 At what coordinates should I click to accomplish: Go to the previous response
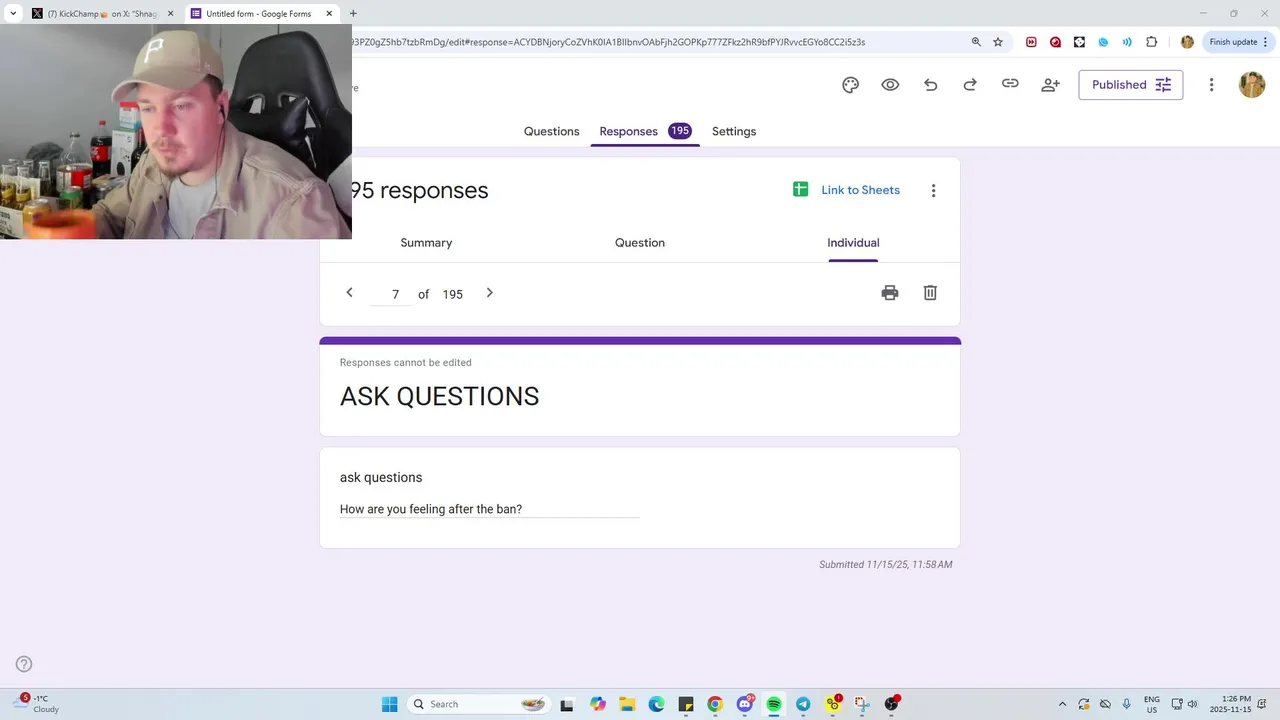pyautogui.click(x=349, y=293)
